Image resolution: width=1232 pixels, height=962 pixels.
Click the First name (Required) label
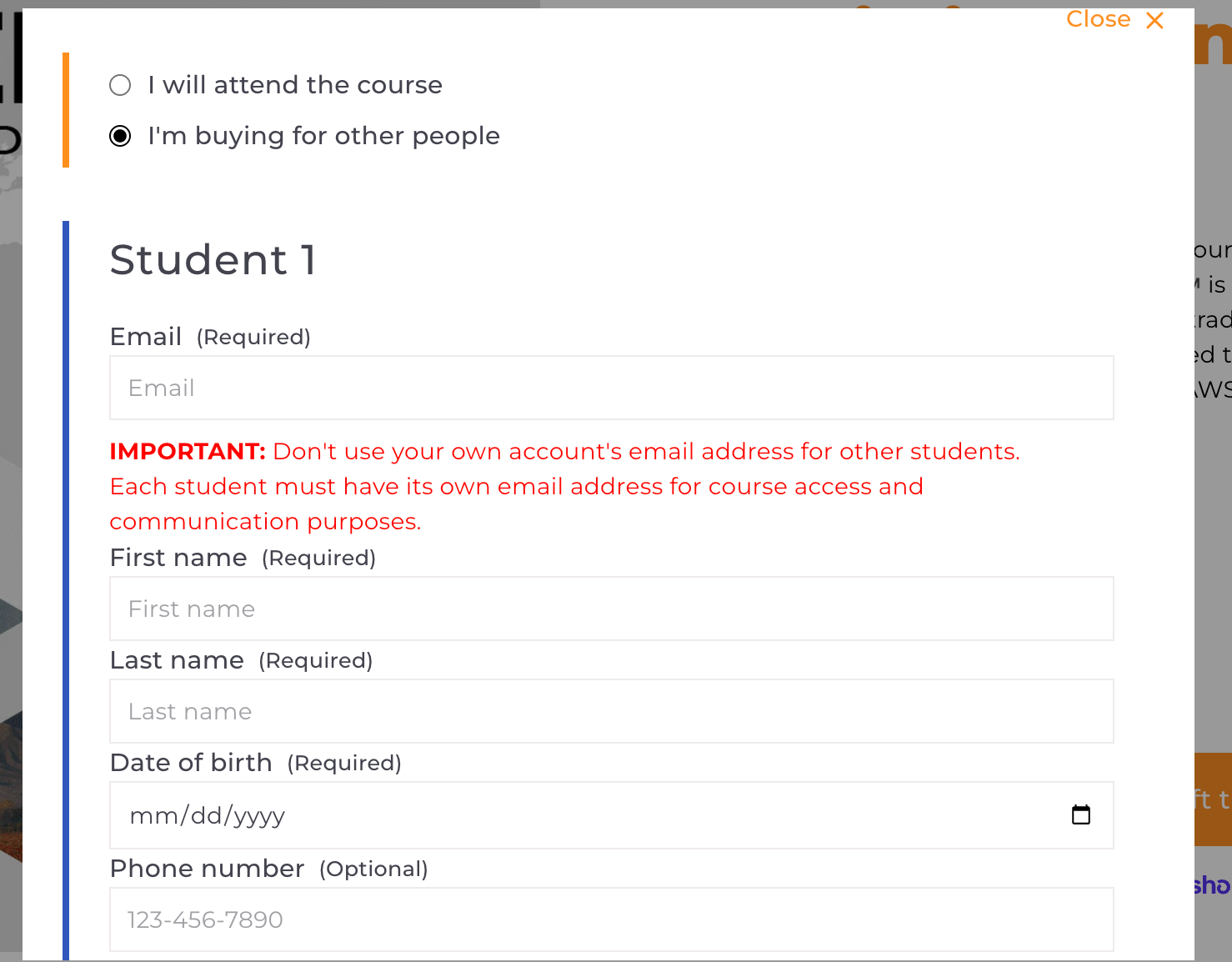[x=243, y=558]
